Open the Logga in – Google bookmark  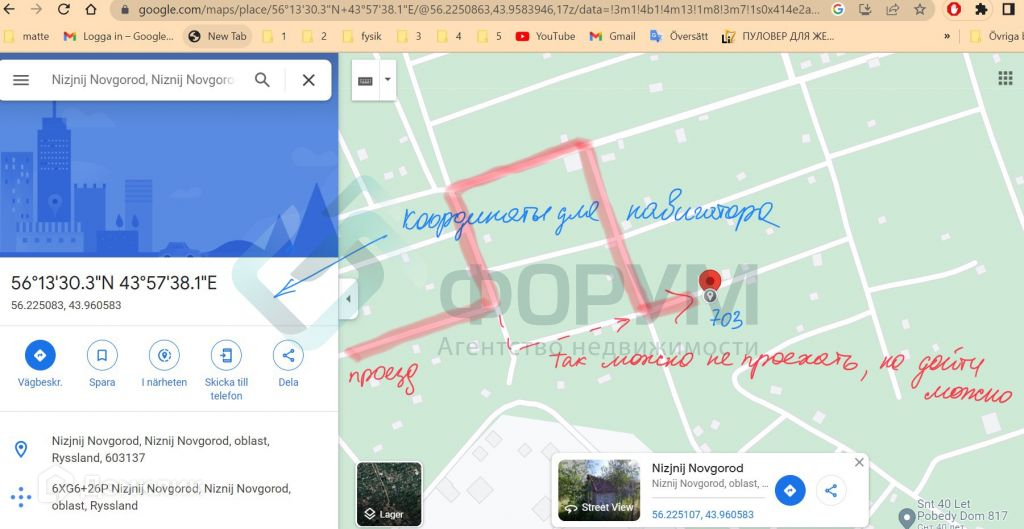click(x=119, y=37)
